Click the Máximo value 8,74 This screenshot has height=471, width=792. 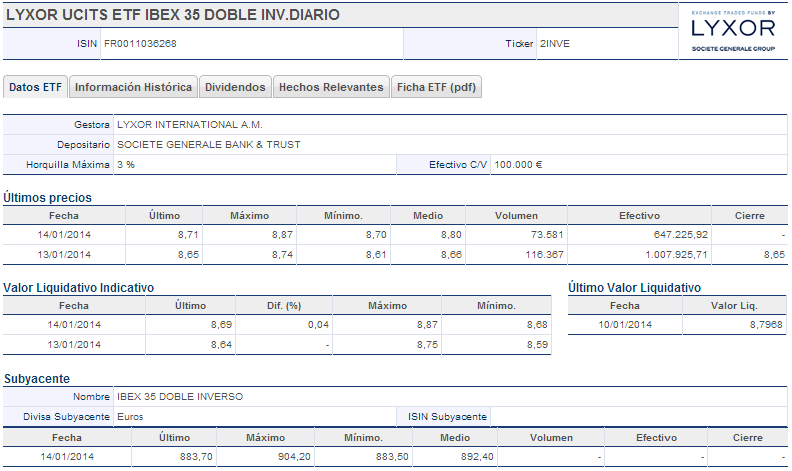tap(282, 254)
